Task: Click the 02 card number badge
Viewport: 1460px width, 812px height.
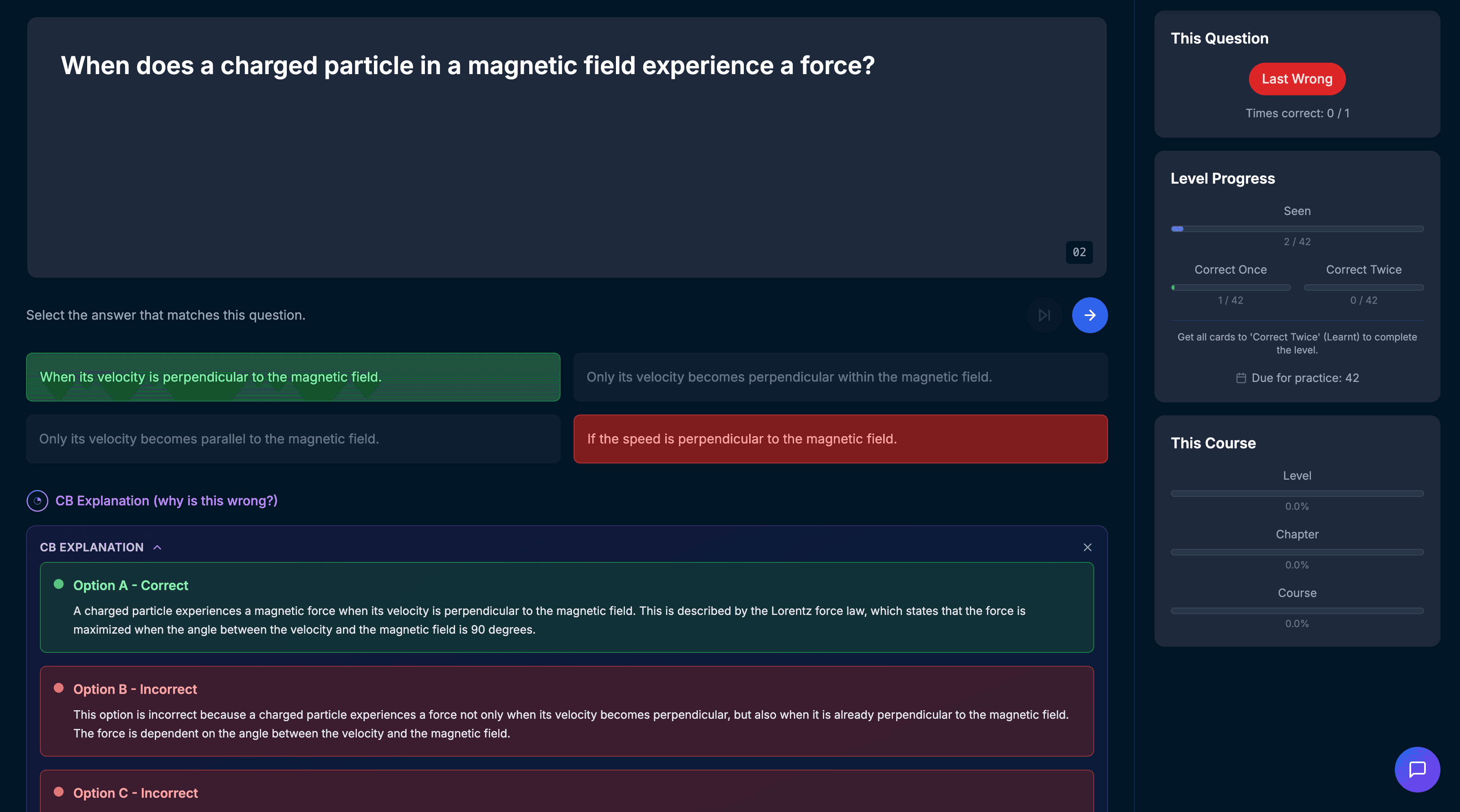Action: pos(1079,252)
